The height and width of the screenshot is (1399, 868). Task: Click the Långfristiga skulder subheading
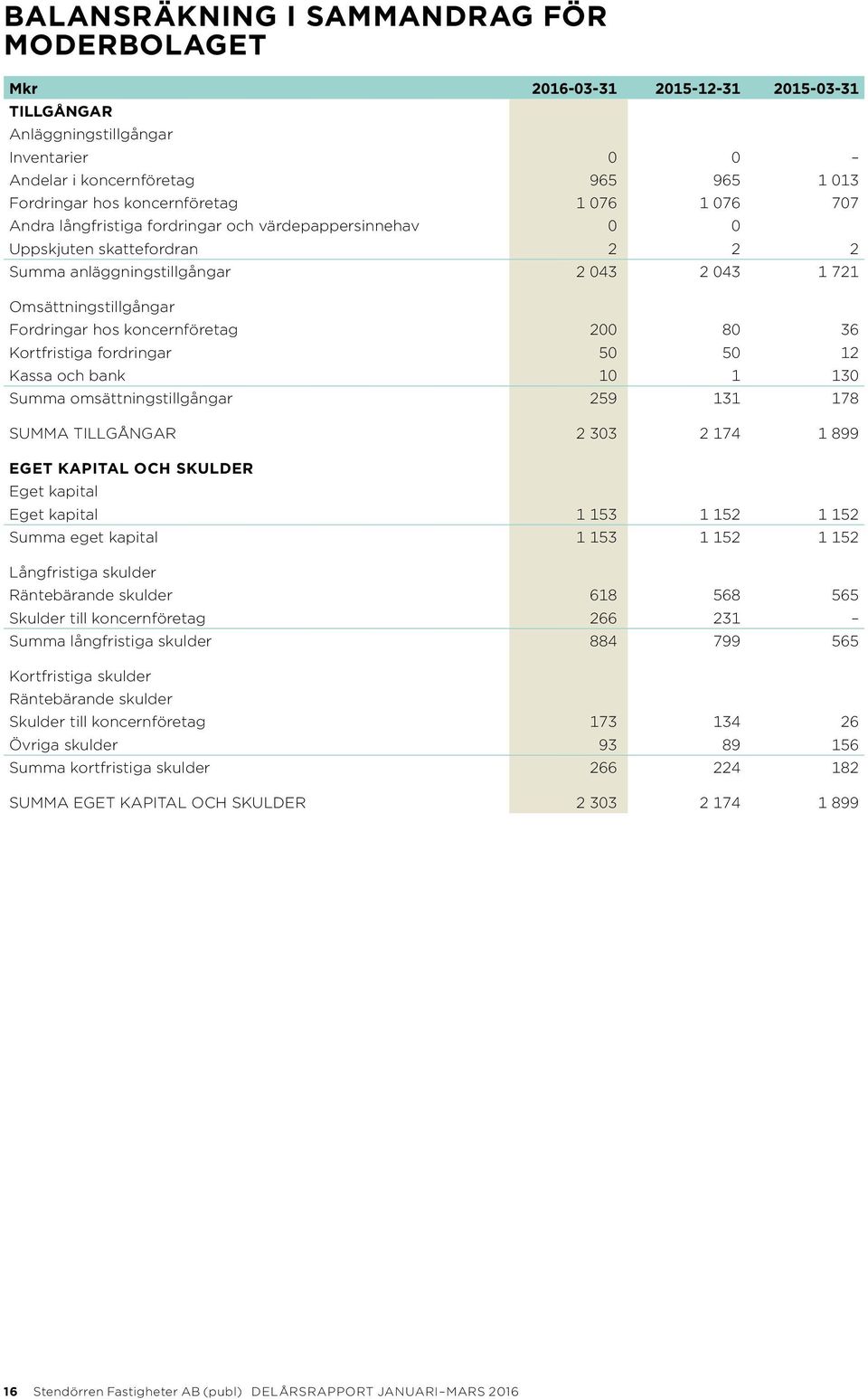[x=82, y=572]
